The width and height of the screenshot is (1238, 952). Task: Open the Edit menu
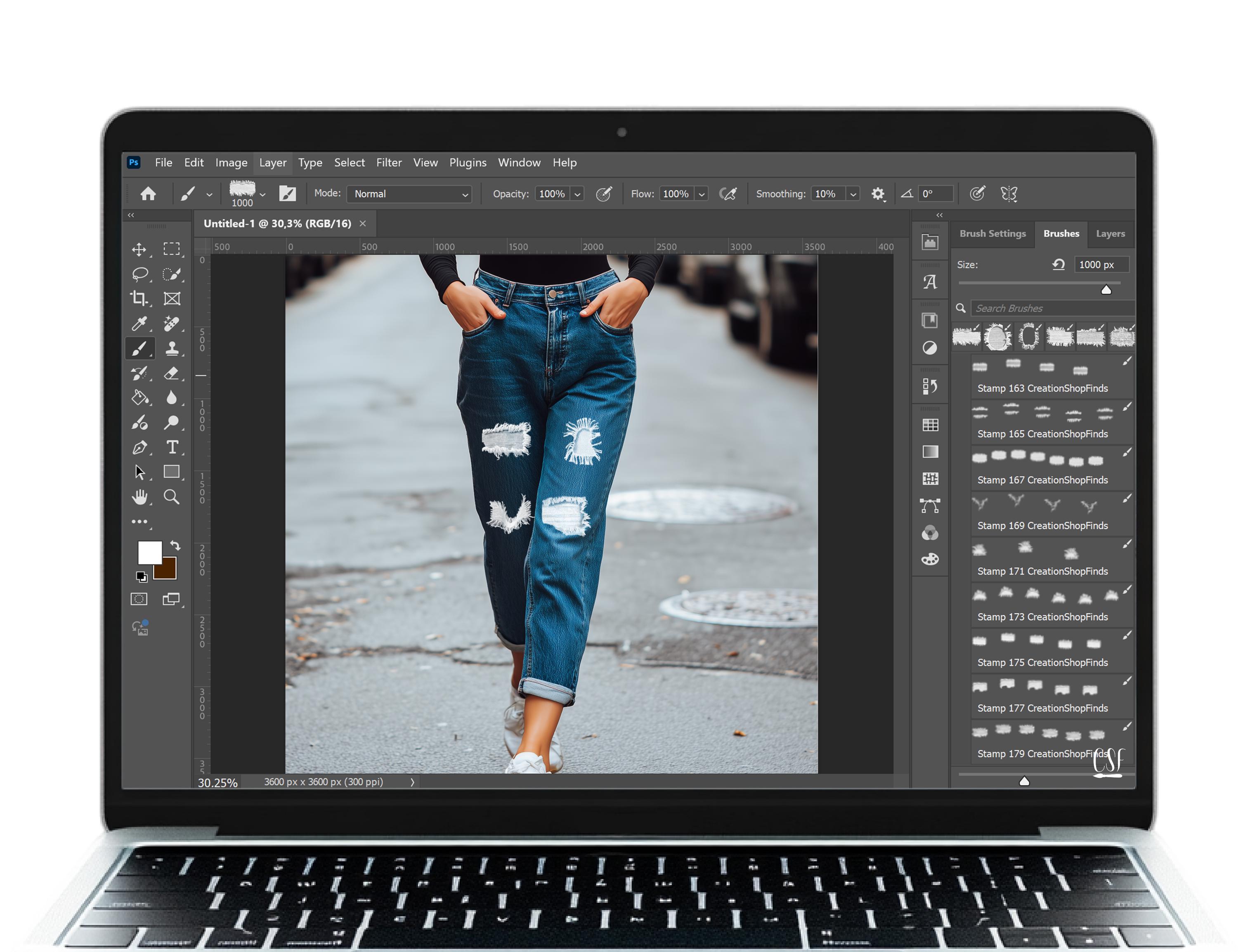[x=194, y=163]
